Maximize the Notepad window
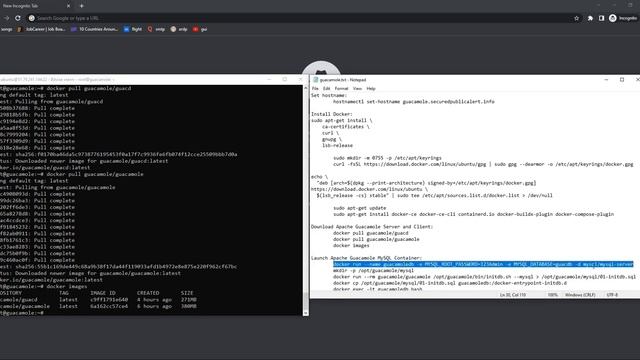This screenshot has height=360, width=640. point(622,80)
